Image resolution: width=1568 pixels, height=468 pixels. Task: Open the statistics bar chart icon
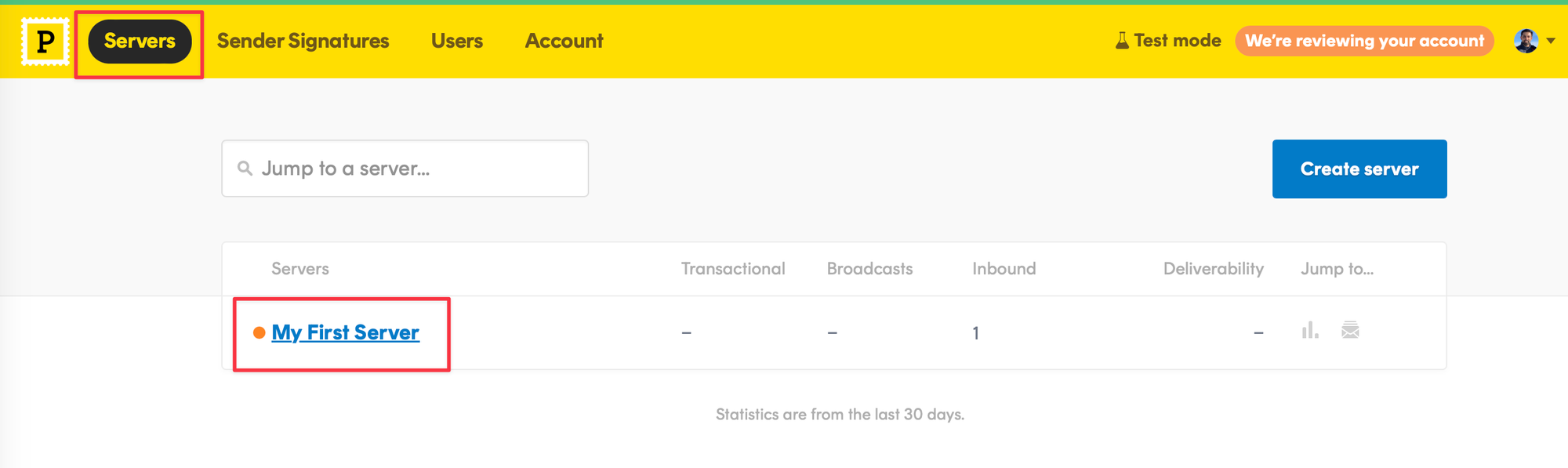(1310, 331)
